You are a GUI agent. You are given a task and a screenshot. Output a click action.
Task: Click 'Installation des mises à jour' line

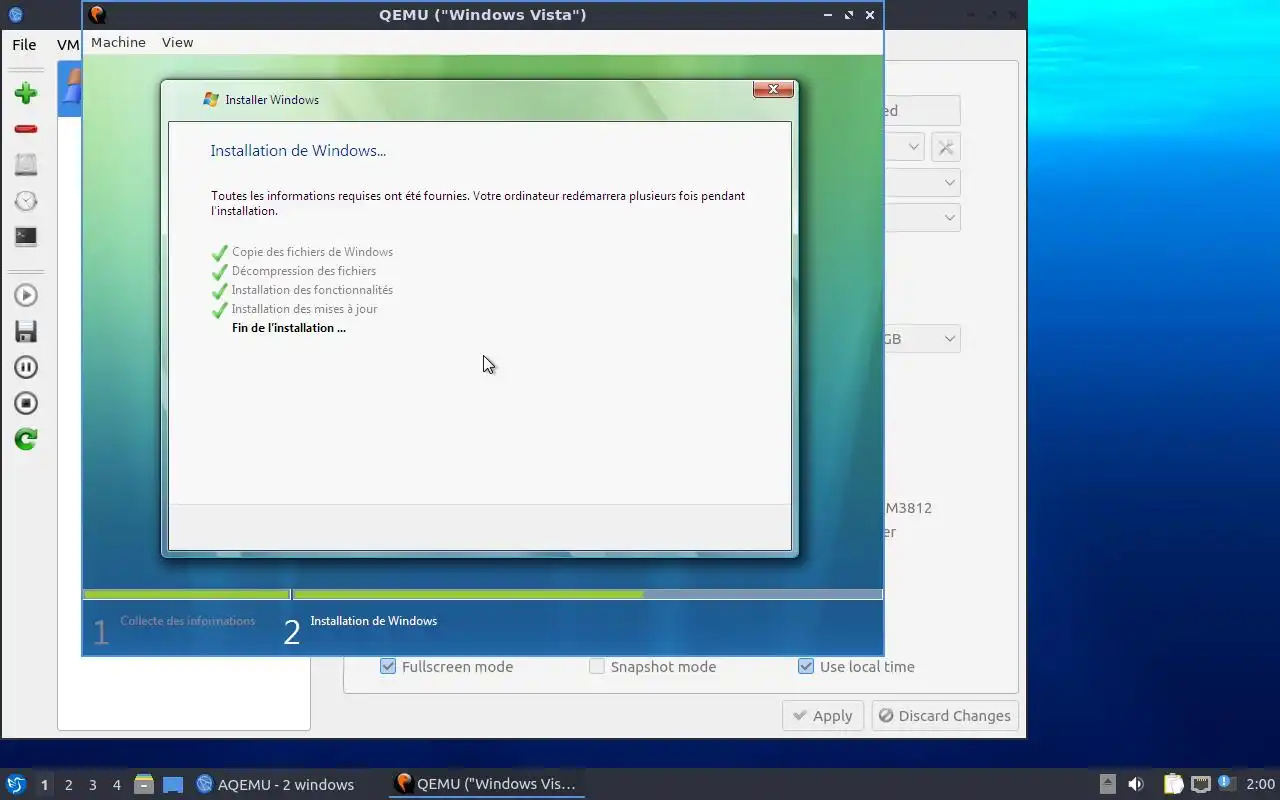(x=304, y=309)
